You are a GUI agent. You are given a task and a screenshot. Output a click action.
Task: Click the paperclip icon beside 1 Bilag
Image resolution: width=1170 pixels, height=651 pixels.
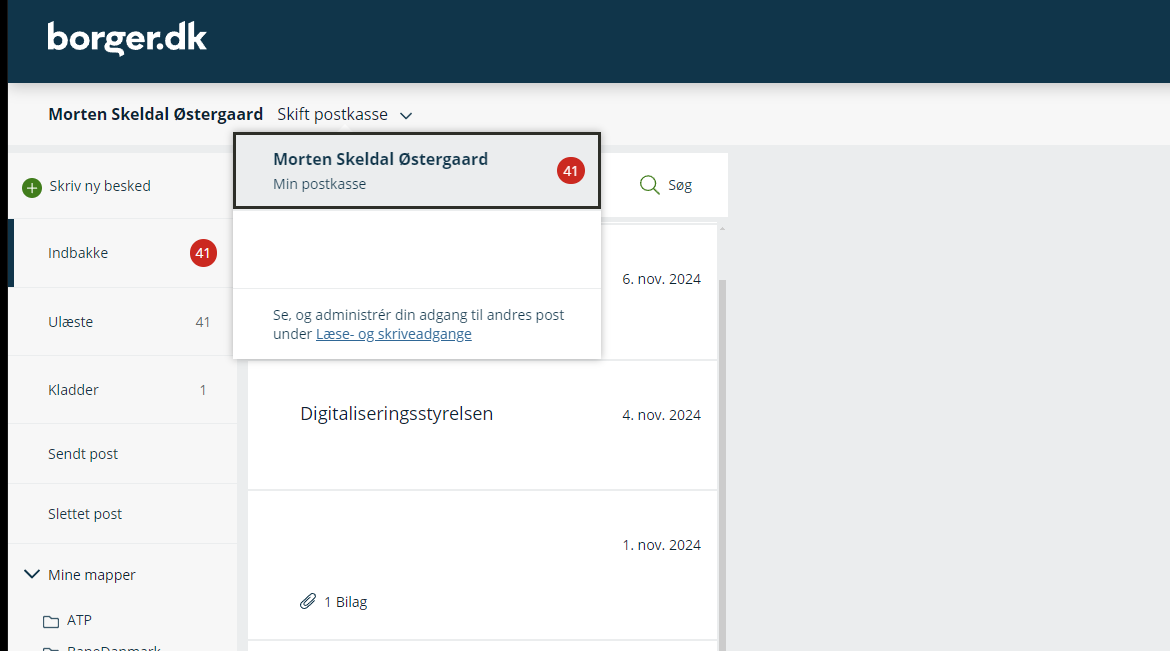click(x=308, y=602)
